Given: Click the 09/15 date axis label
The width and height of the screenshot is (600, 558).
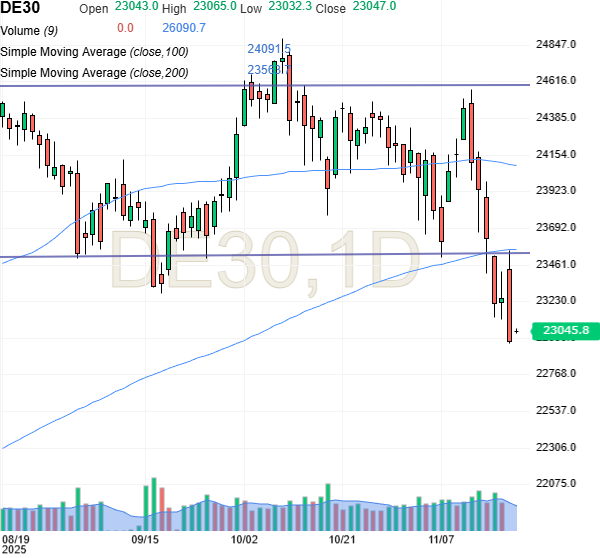Looking at the screenshot, I should pos(146,539).
